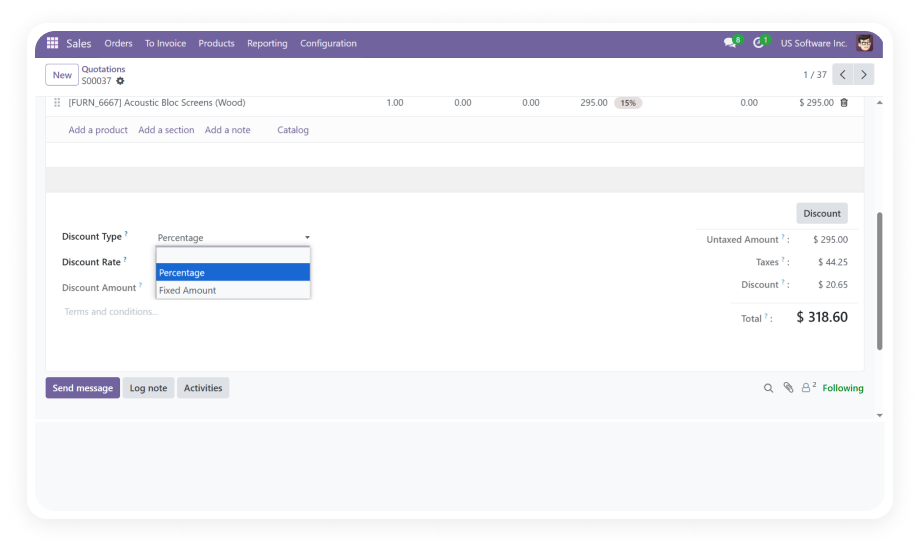This screenshot has height=550, width=920.
Task: Click Acoustic Bloc Screens product name
Action: click(157, 103)
